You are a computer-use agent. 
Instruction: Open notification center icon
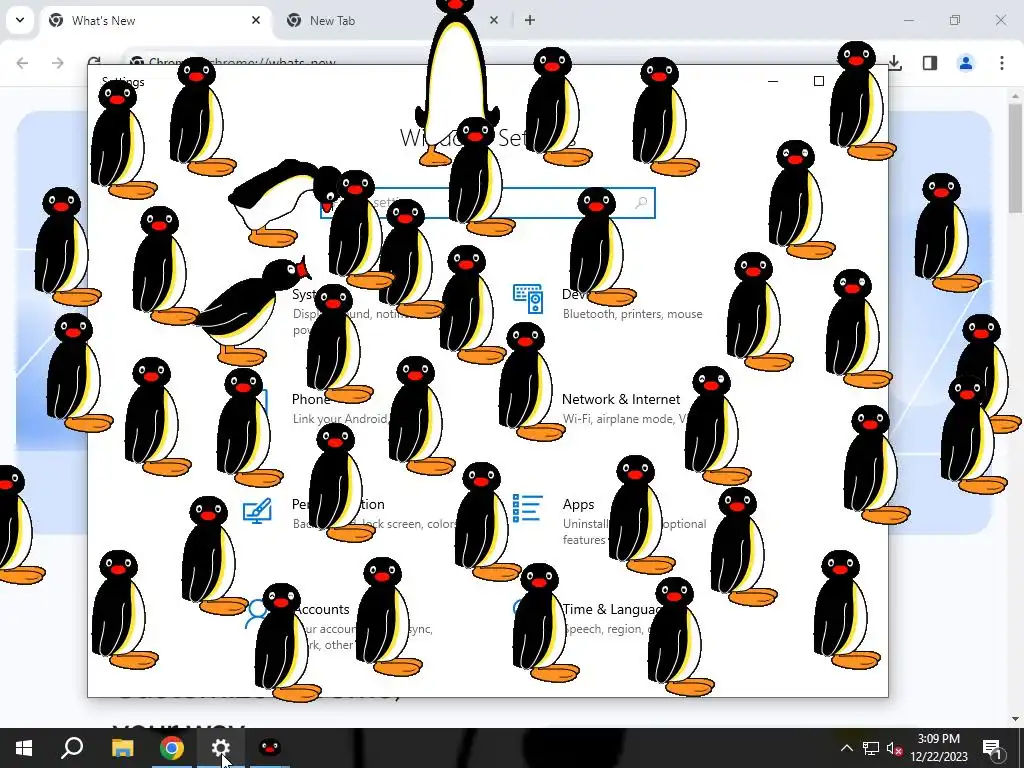click(x=992, y=748)
